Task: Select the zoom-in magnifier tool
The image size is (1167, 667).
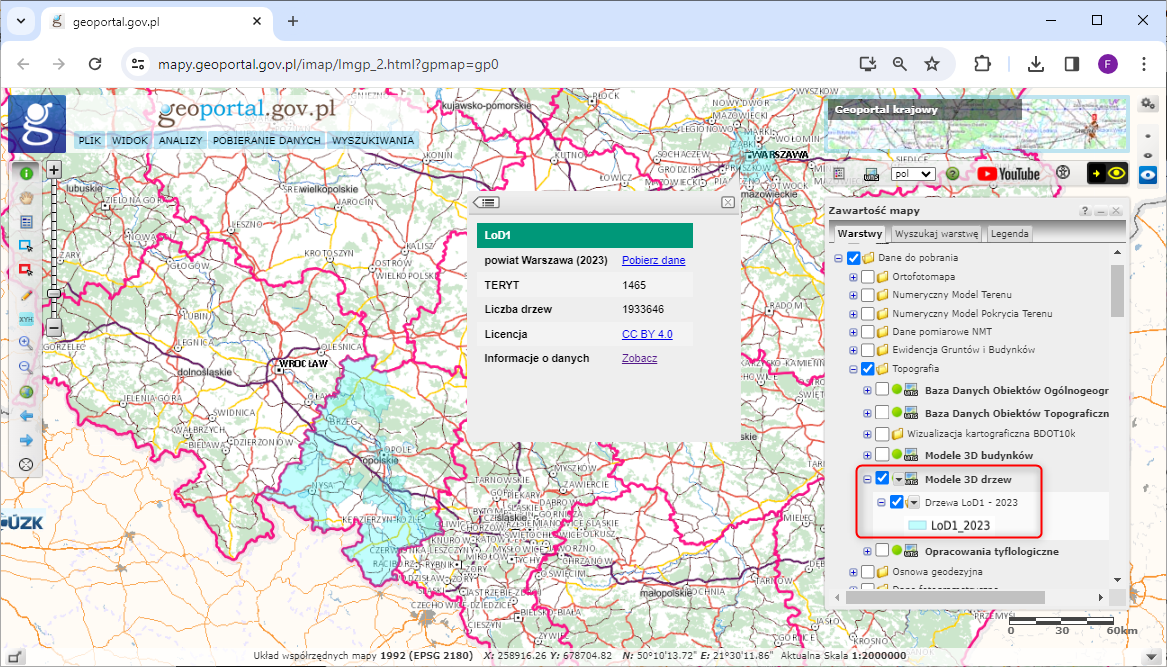Action: (x=26, y=342)
